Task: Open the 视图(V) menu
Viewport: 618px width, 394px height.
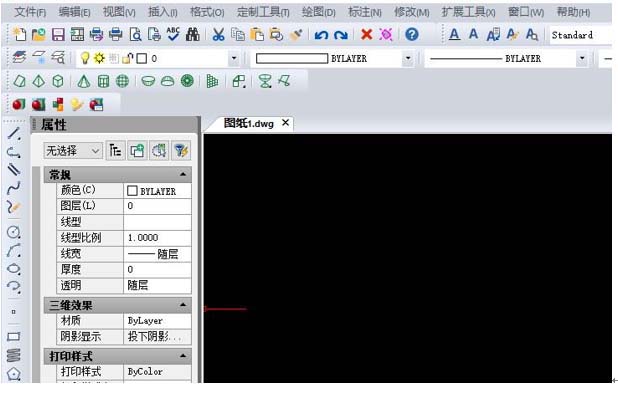Action: [x=119, y=12]
